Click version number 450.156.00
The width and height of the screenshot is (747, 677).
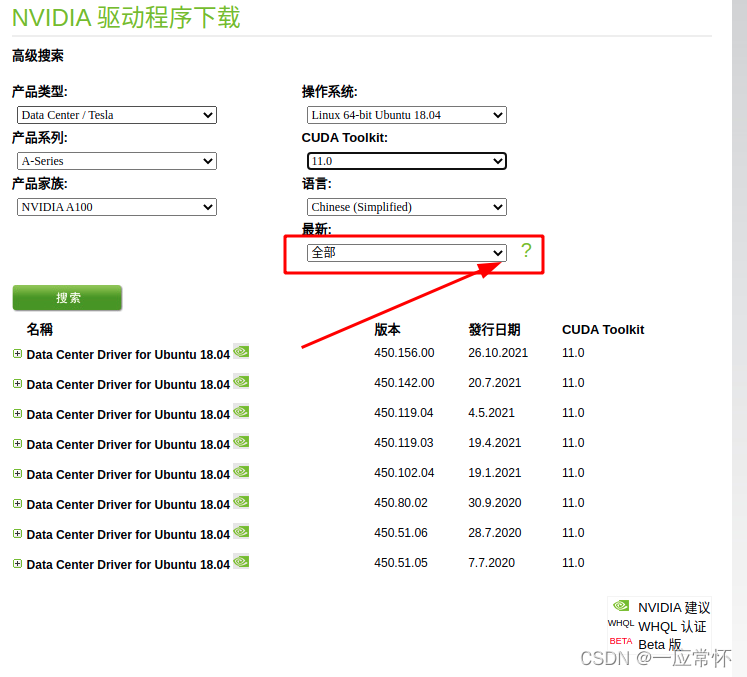click(404, 353)
